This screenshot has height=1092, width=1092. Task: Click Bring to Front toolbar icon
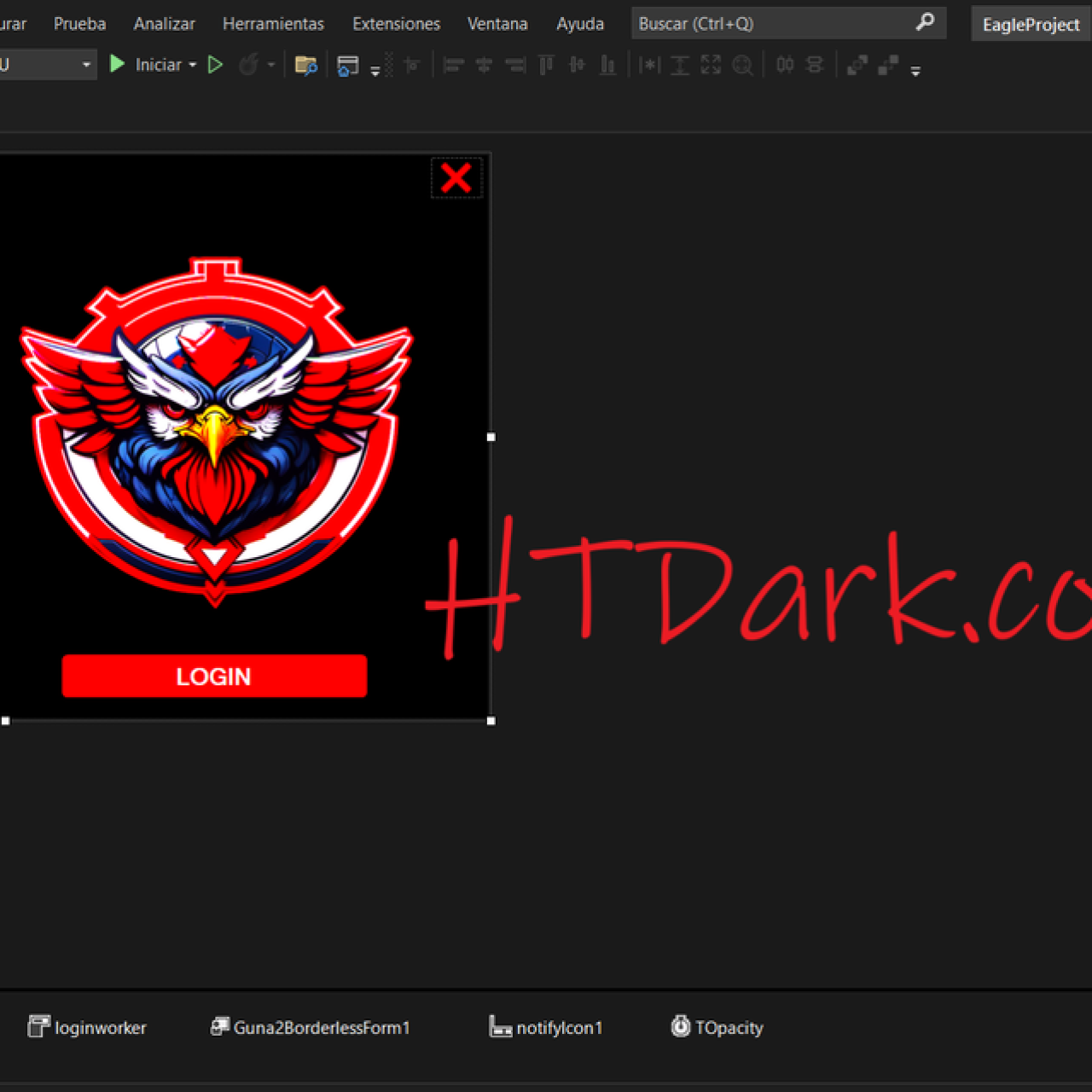click(857, 65)
